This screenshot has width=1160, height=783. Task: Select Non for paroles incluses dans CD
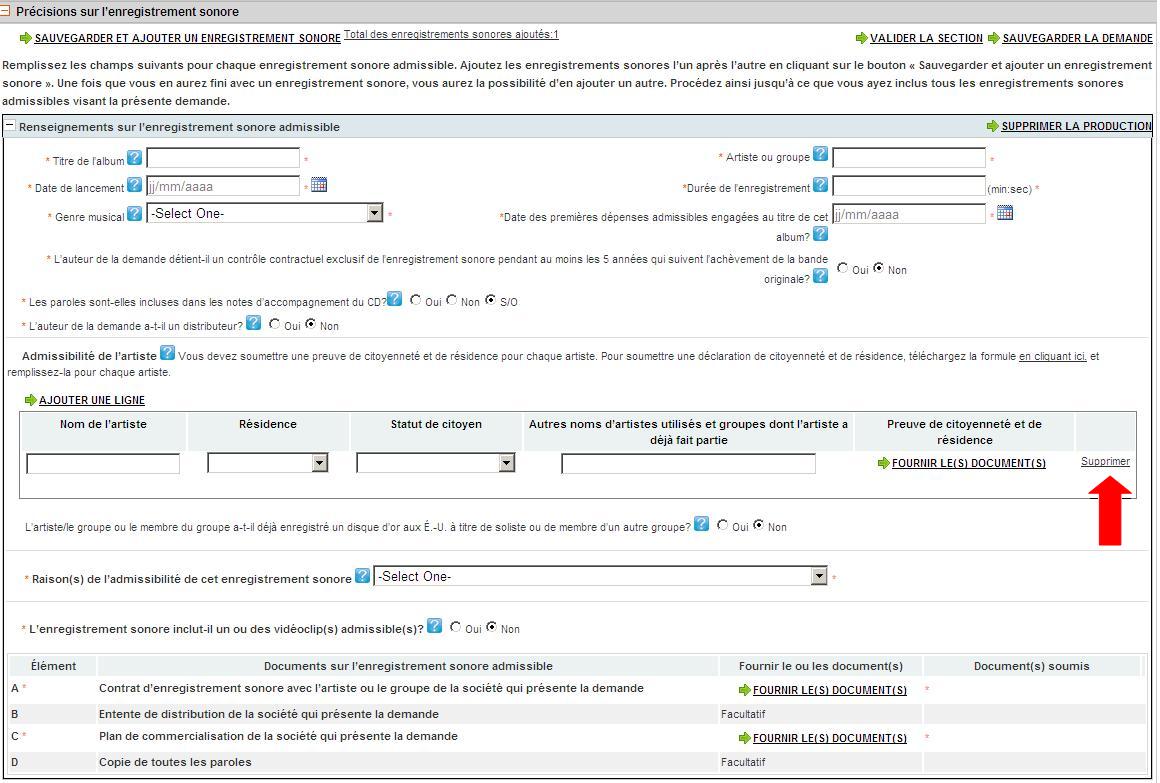click(x=451, y=300)
